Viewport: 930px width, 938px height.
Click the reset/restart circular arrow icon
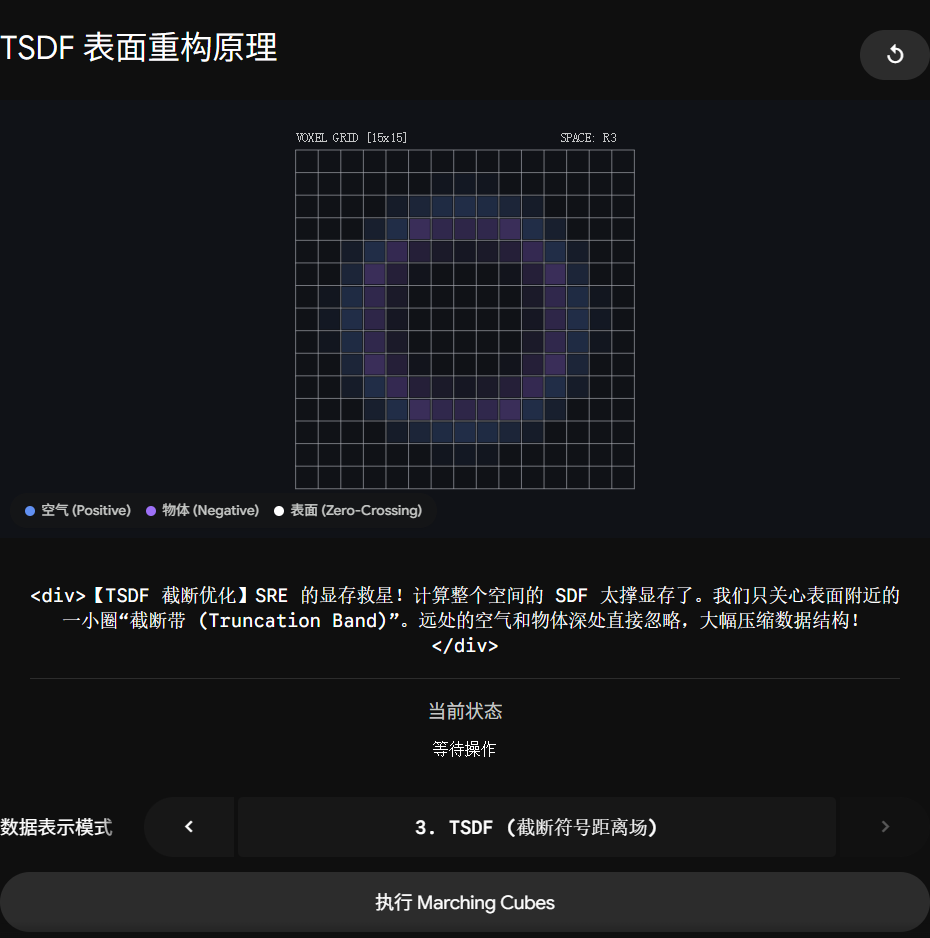894,54
